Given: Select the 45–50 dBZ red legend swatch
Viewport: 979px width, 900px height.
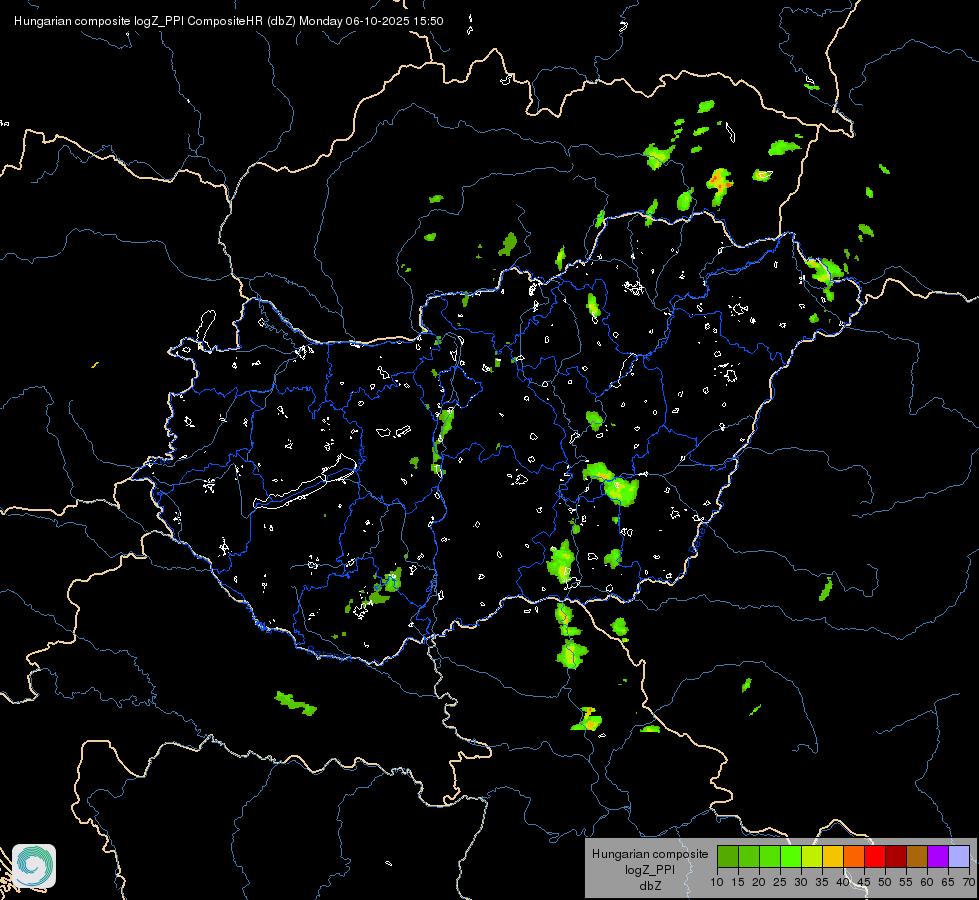Looking at the screenshot, I should (875, 856).
